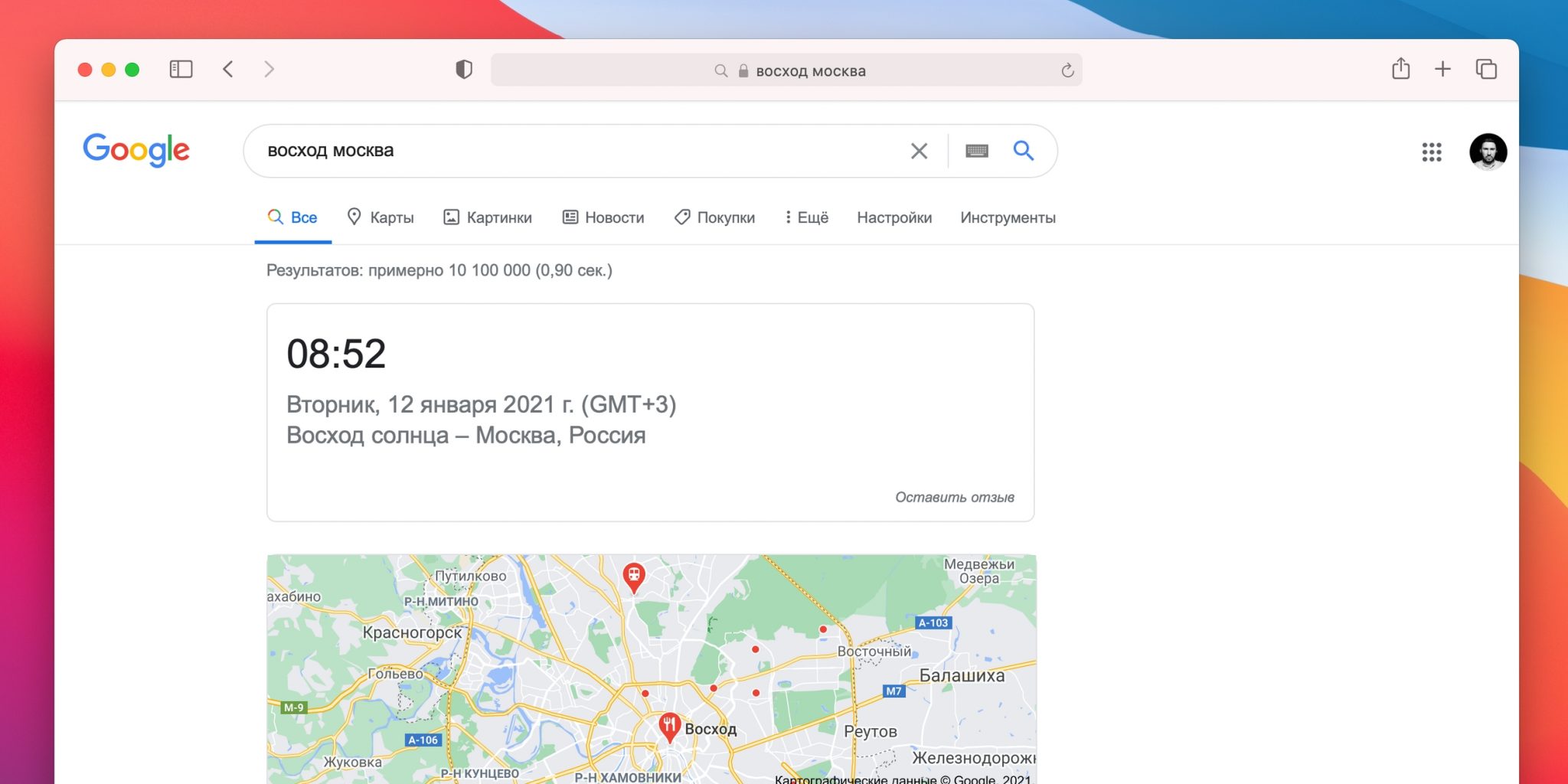The width and height of the screenshot is (1568, 784).
Task: Click the Р-Н МИТИНО label on the map
Action: coord(441,602)
